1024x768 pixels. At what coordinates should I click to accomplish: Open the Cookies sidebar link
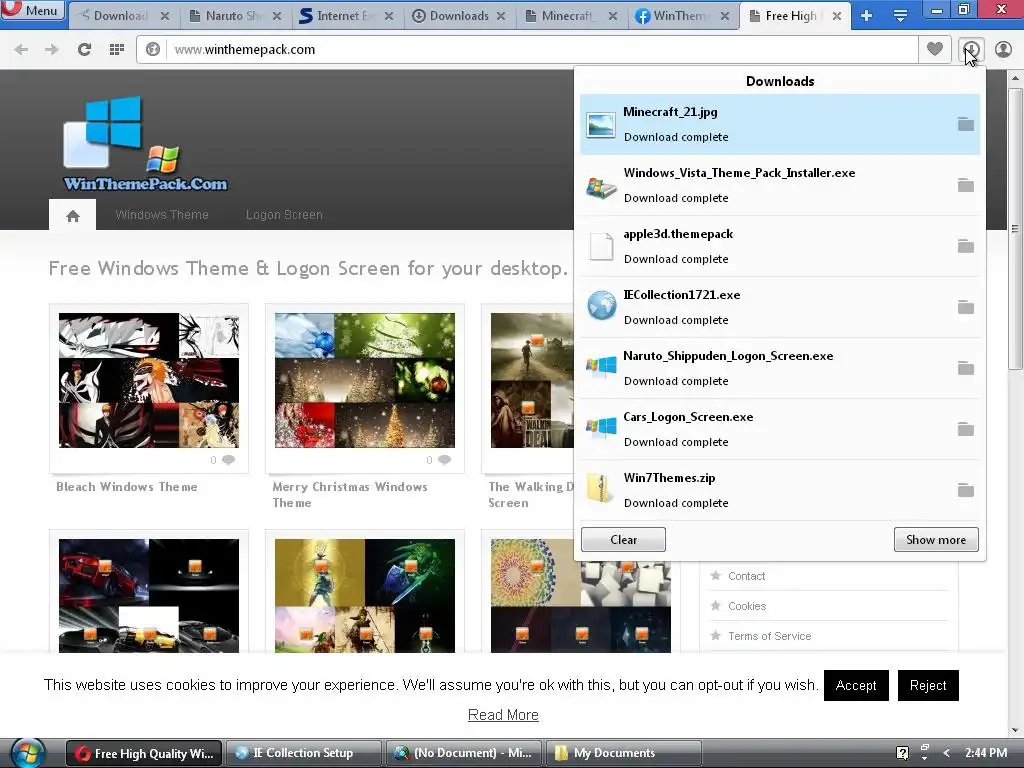coord(747,606)
